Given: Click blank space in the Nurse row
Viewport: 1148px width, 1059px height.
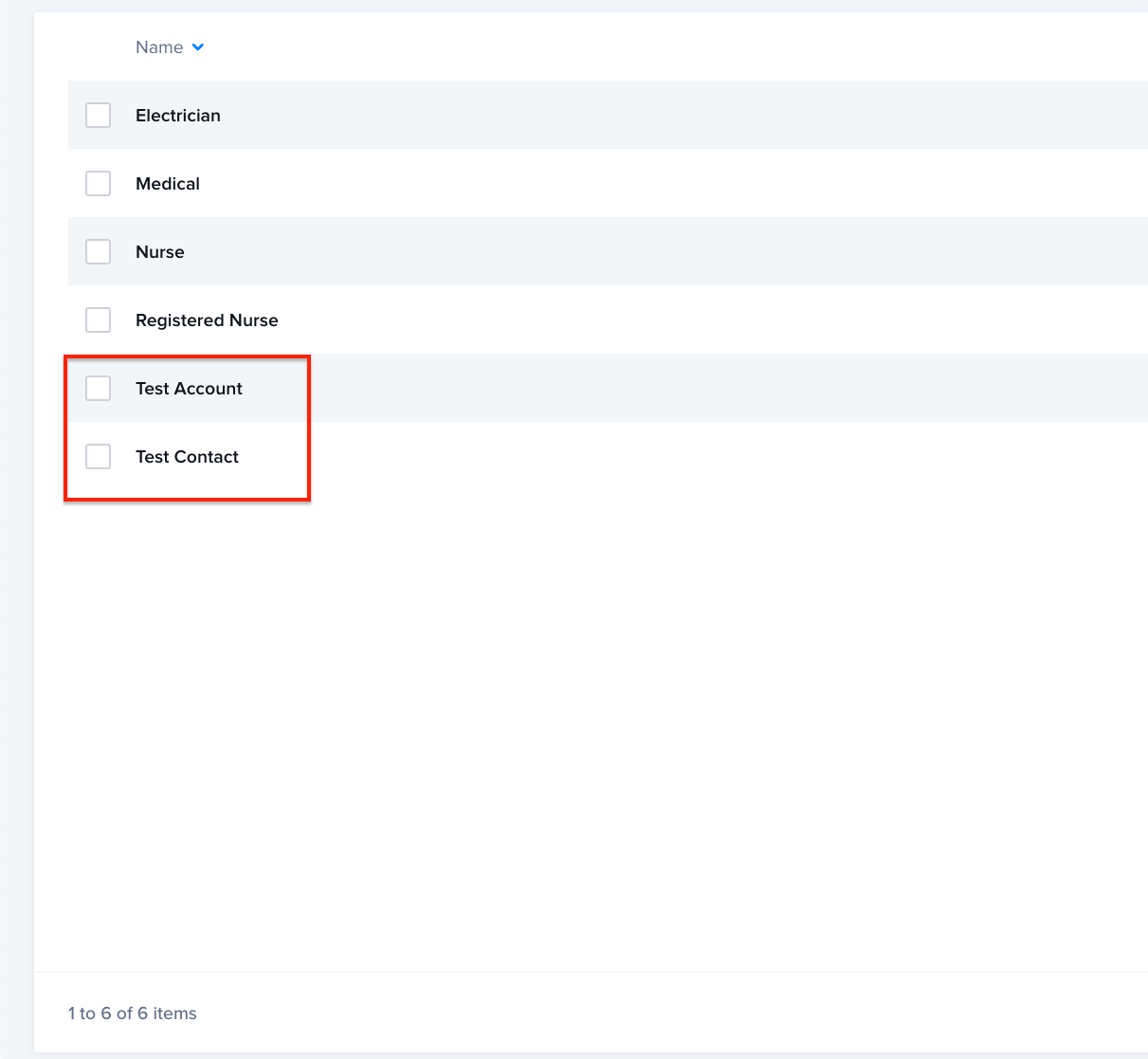Looking at the screenshot, I should pyautogui.click(x=664, y=252).
